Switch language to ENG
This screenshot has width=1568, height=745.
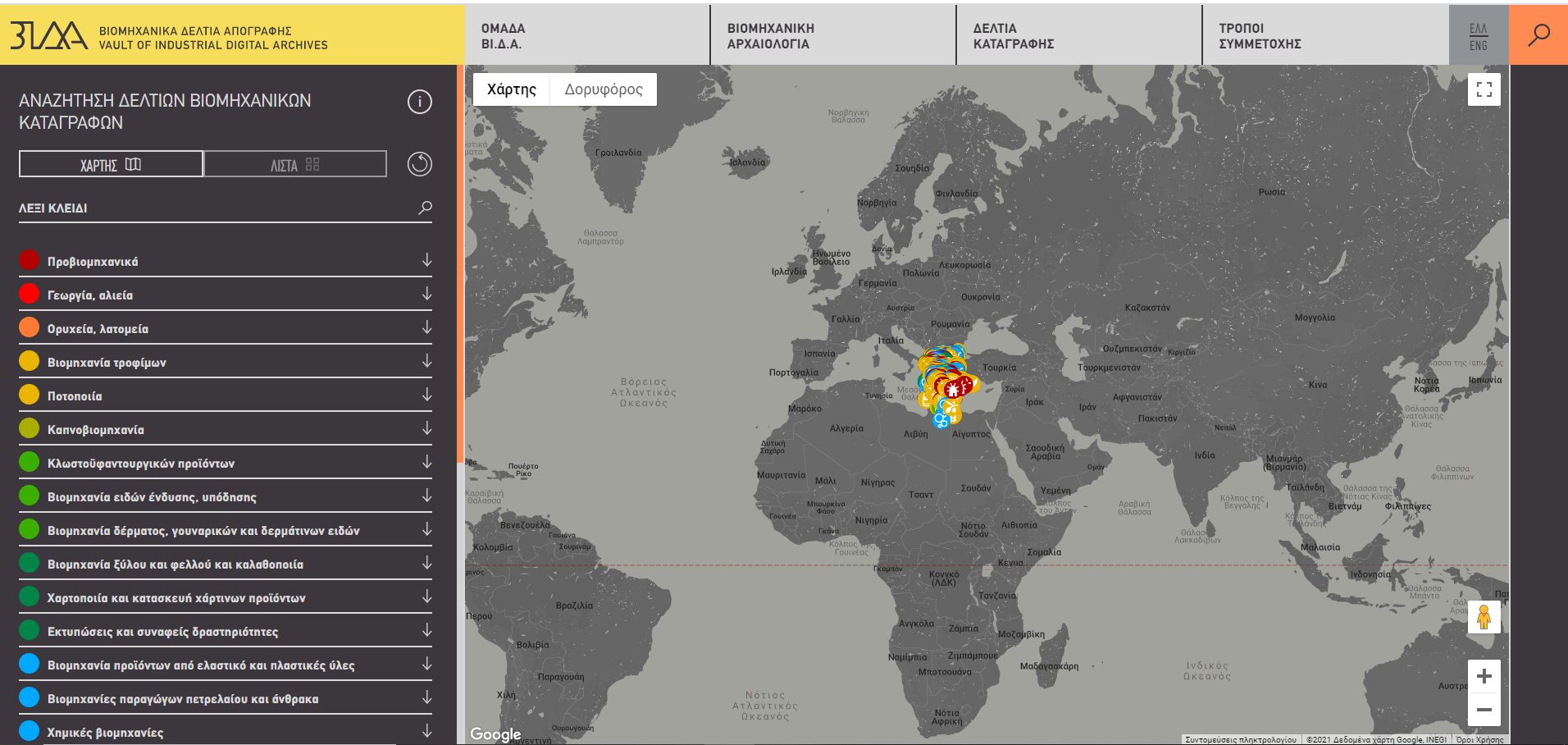click(x=1478, y=46)
